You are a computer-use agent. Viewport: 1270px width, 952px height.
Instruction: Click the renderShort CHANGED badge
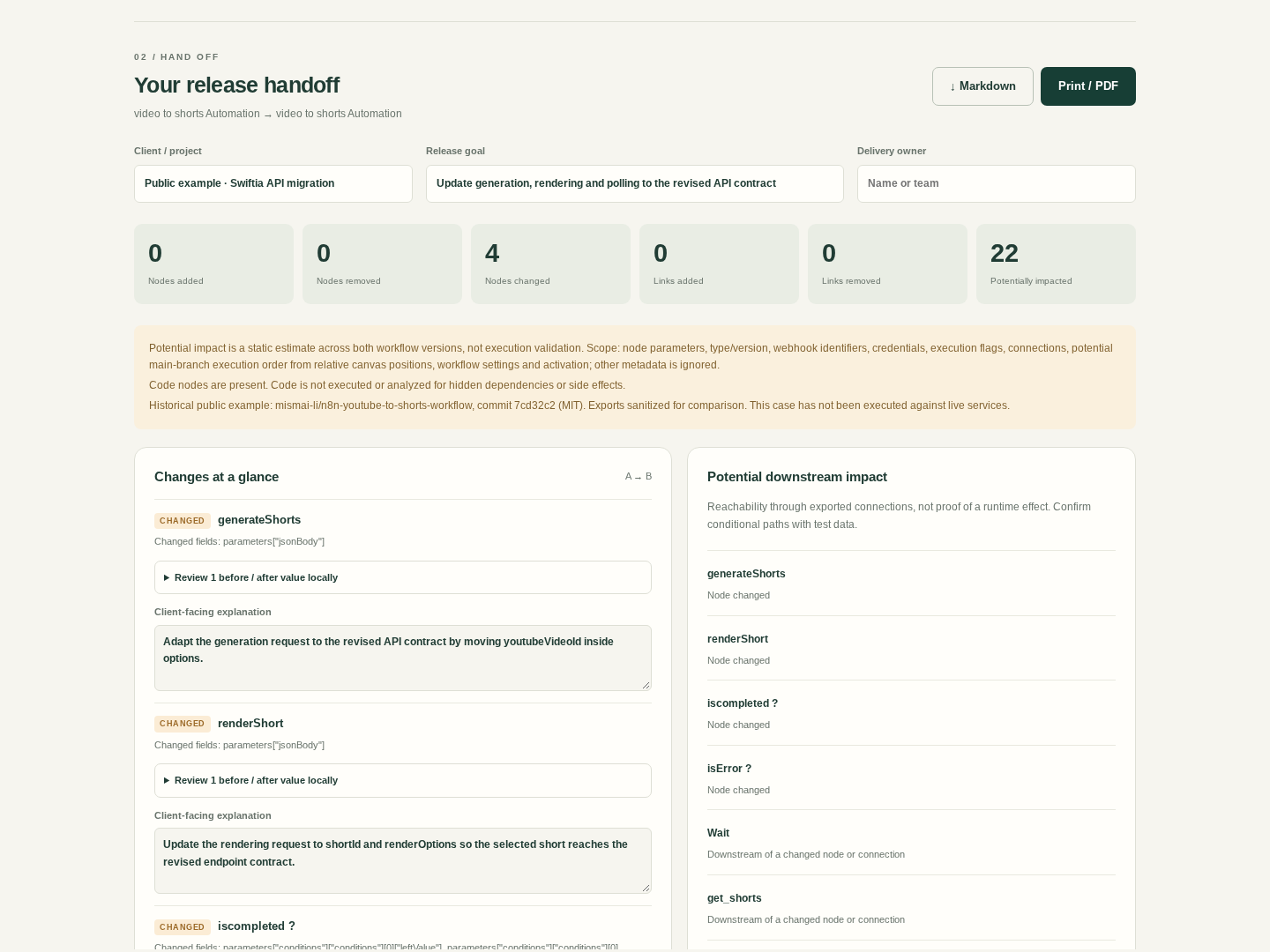coord(183,724)
